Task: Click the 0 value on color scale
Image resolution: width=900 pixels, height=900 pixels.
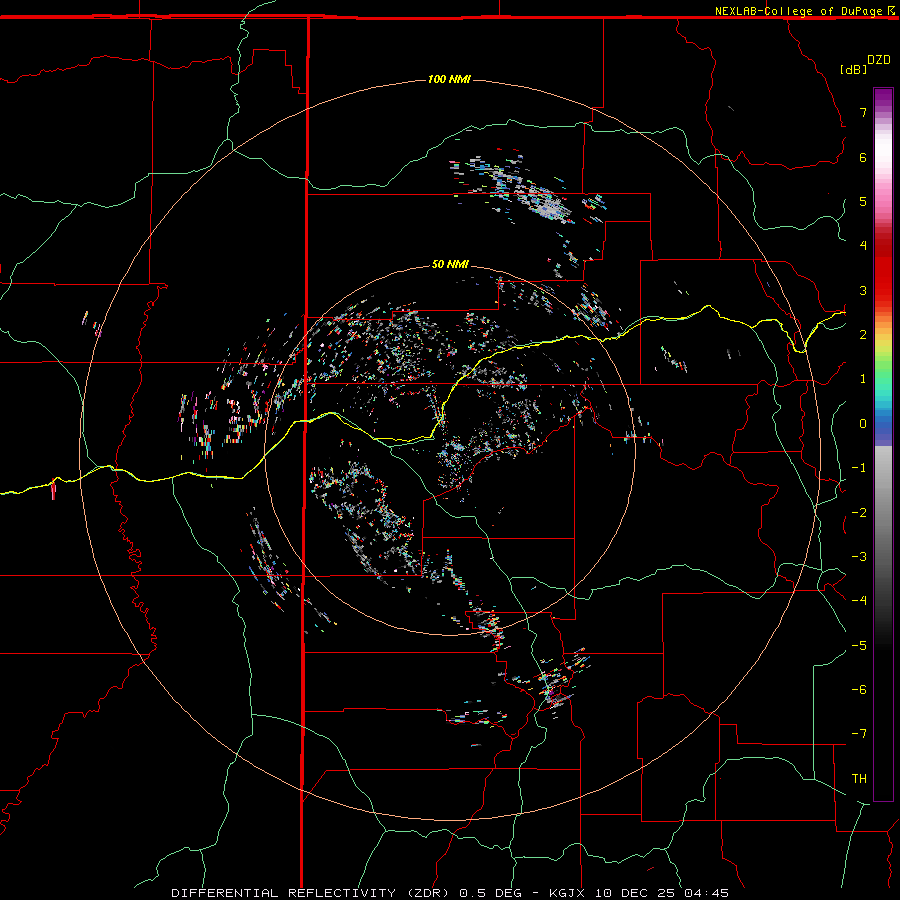Action: coord(863,424)
